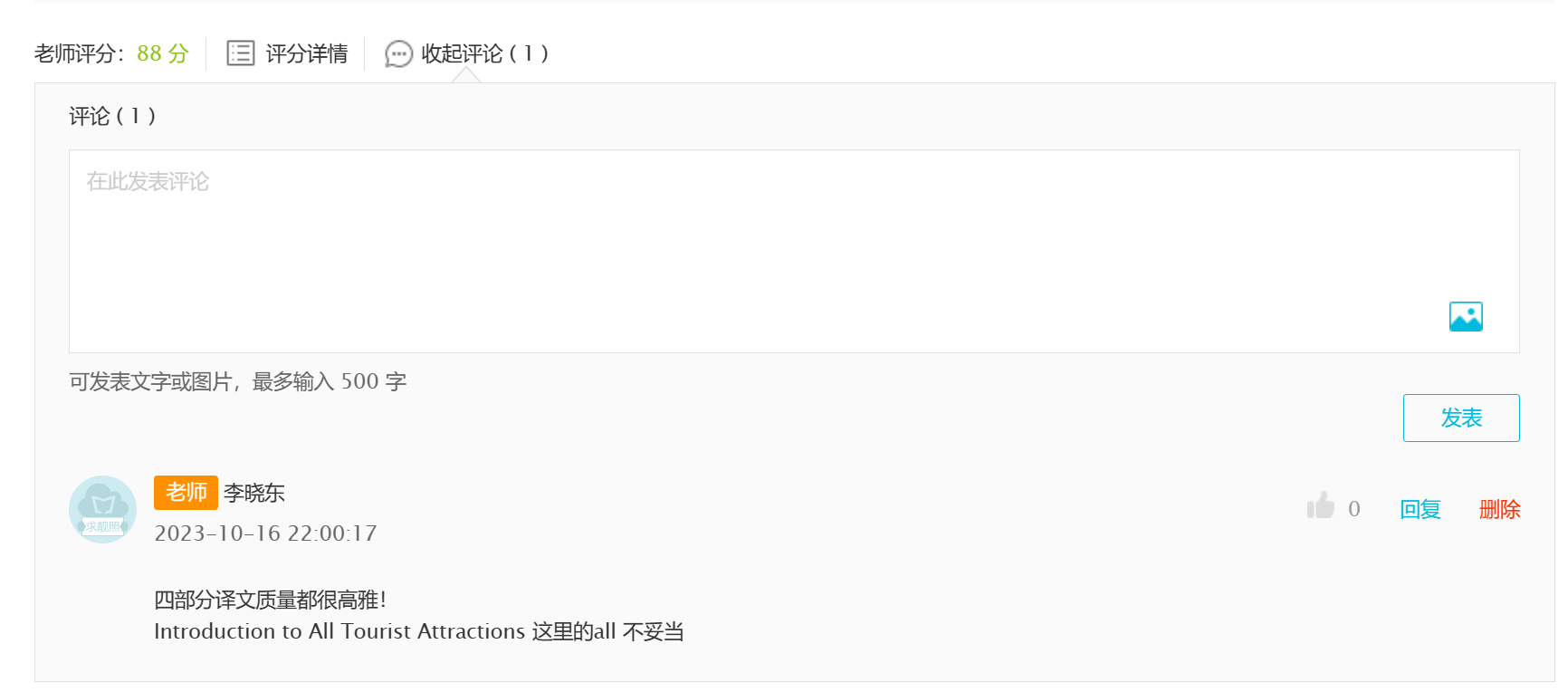Click the 评论 ( 1 ) section heading
The image size is (1568, 692).
(x=112, y=116)
